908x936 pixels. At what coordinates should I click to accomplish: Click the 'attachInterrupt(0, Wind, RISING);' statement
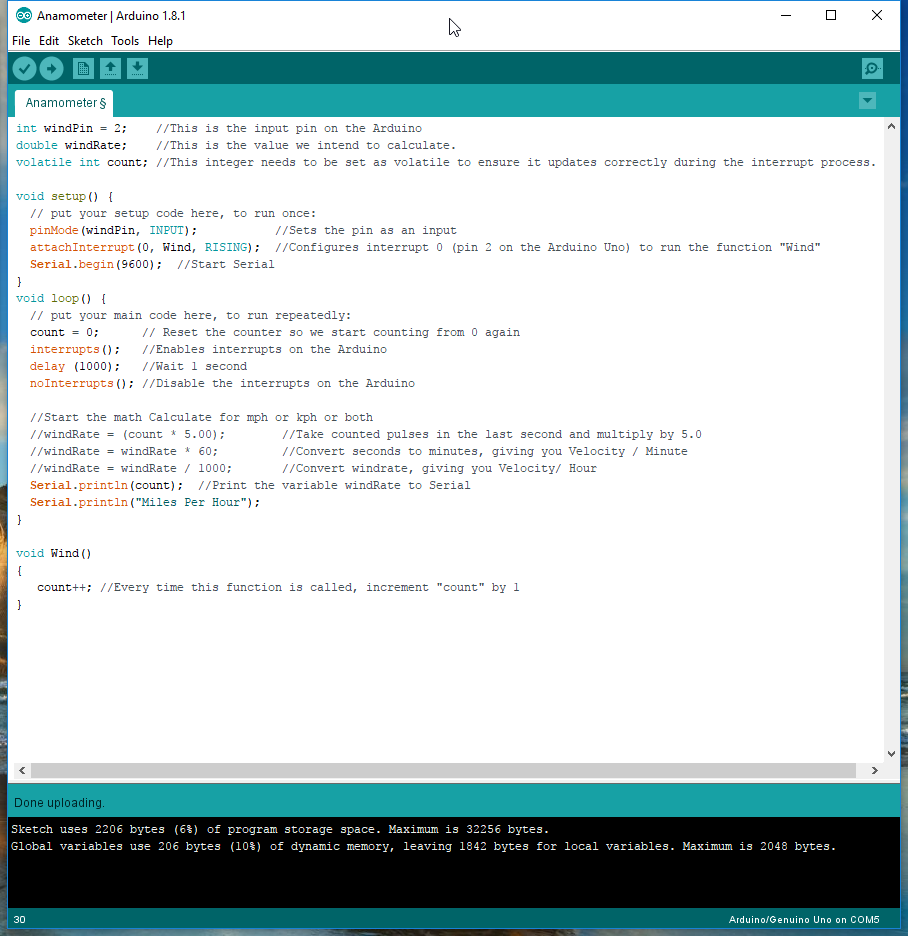click(145, 247)
